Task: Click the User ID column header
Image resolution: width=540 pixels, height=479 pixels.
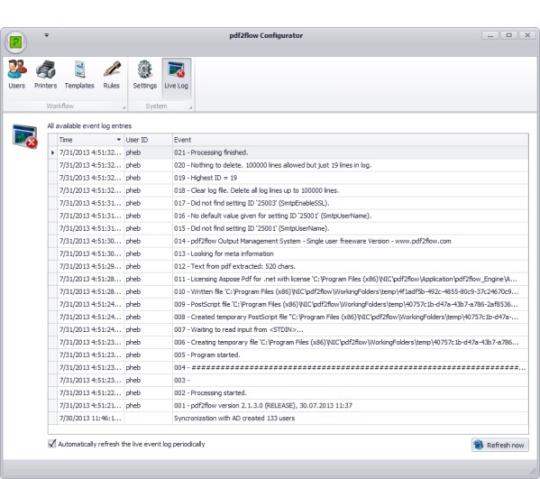Action: pos(148,140)
